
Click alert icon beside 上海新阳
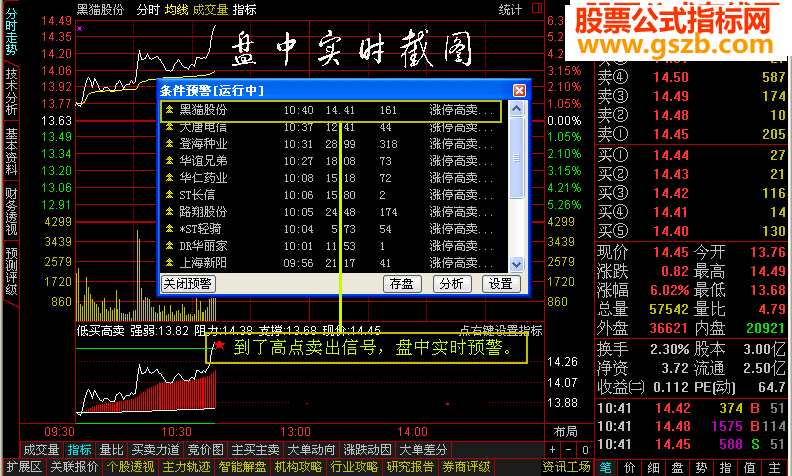169,262
